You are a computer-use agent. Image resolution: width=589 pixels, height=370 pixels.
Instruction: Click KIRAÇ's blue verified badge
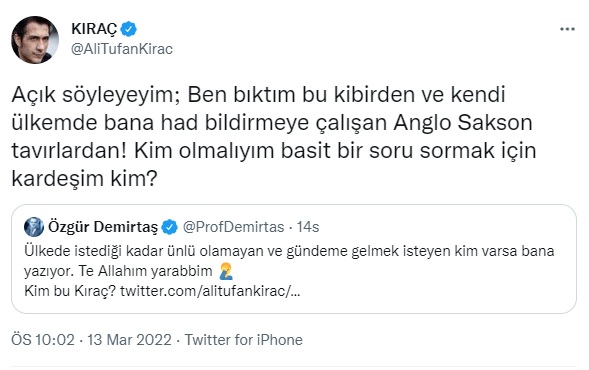(x=128, y=29)
